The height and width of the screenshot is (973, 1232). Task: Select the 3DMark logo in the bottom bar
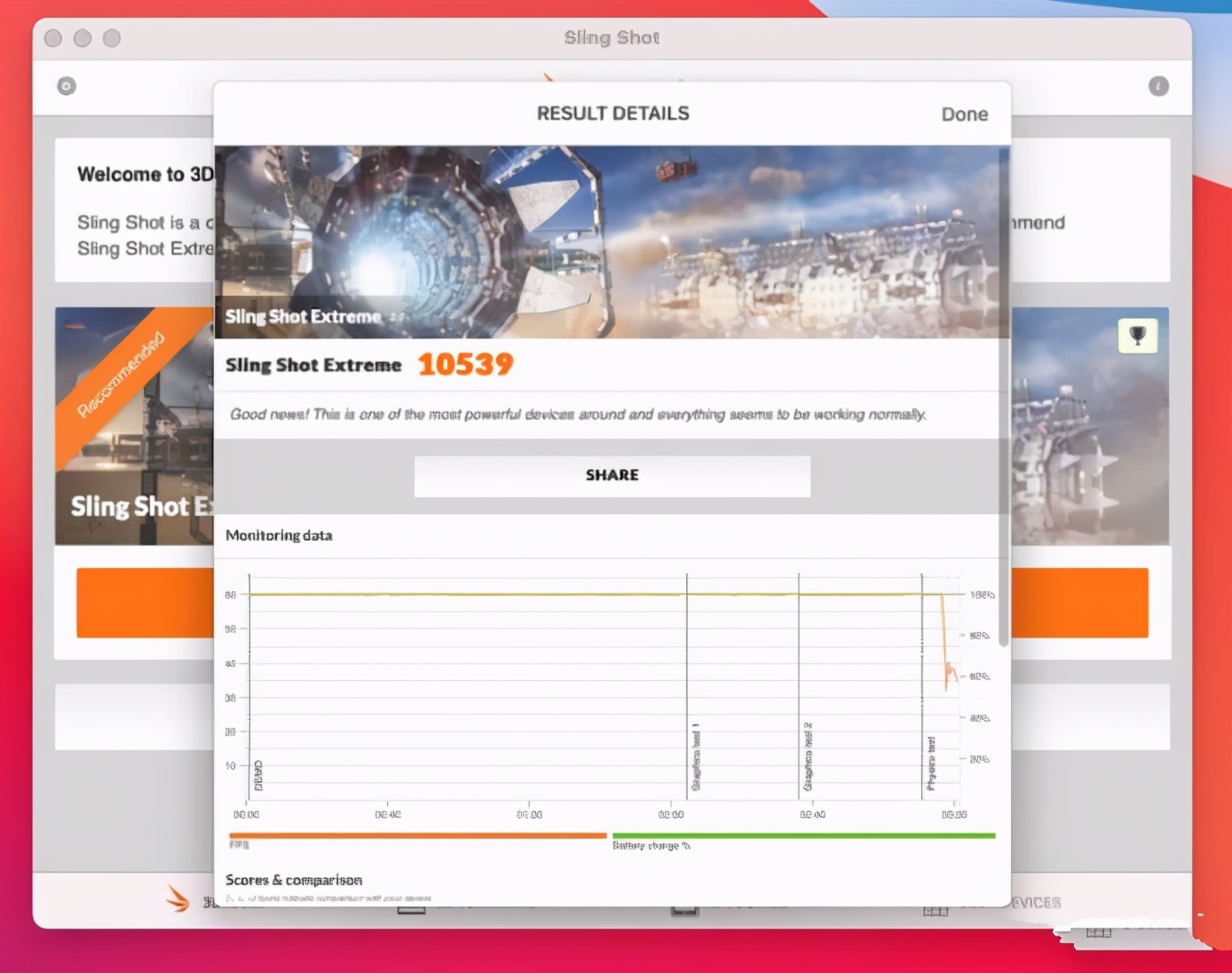pos(178,898)
